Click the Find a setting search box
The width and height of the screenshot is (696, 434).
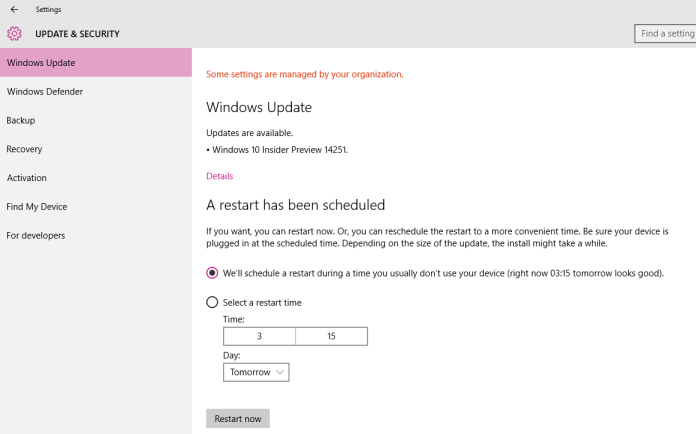[665, 34]
